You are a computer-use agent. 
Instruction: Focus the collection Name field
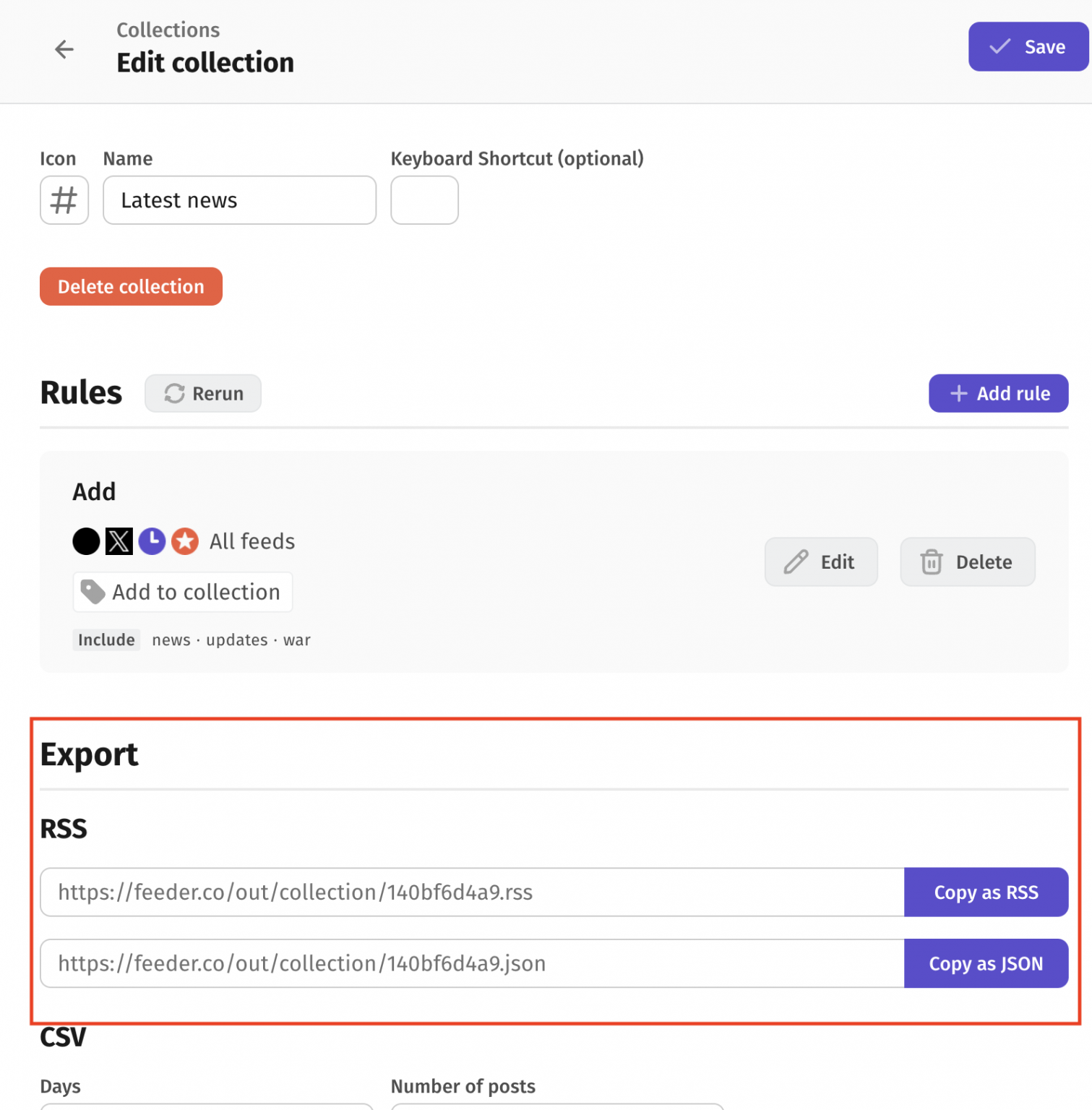(239, 200)
